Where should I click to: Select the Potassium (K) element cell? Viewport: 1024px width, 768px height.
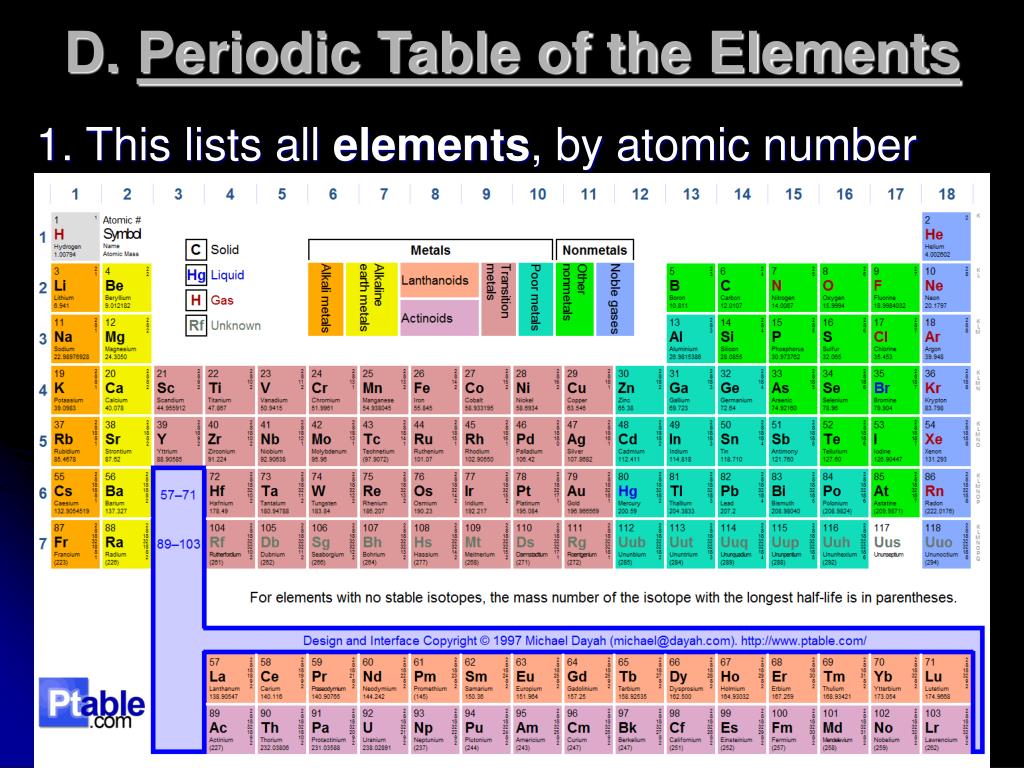click(75, 390)
